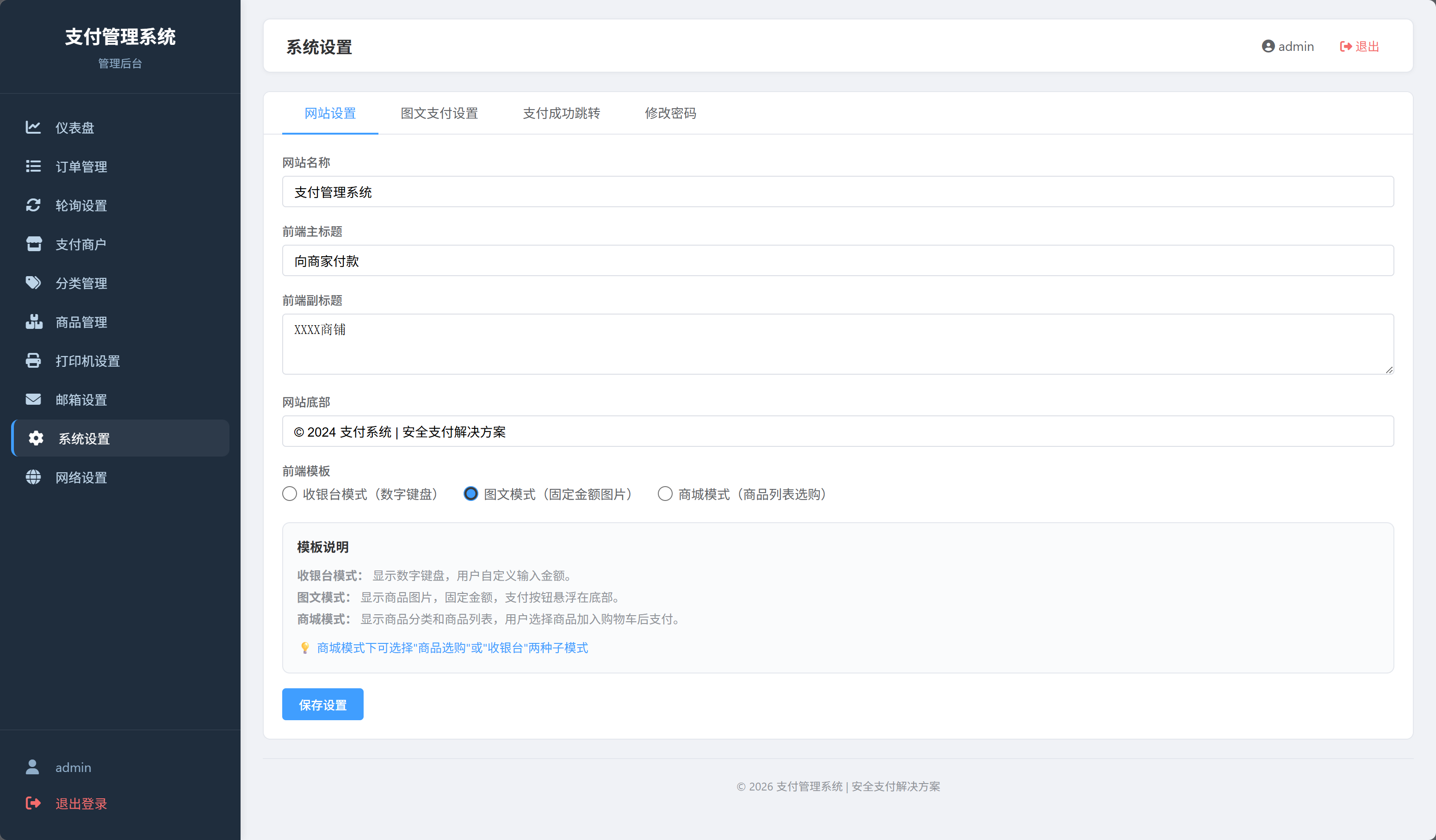Screen dimensions: 1436x840
Task: Select 商城模式 (商品列表选购) radio option
Action: 665,494
